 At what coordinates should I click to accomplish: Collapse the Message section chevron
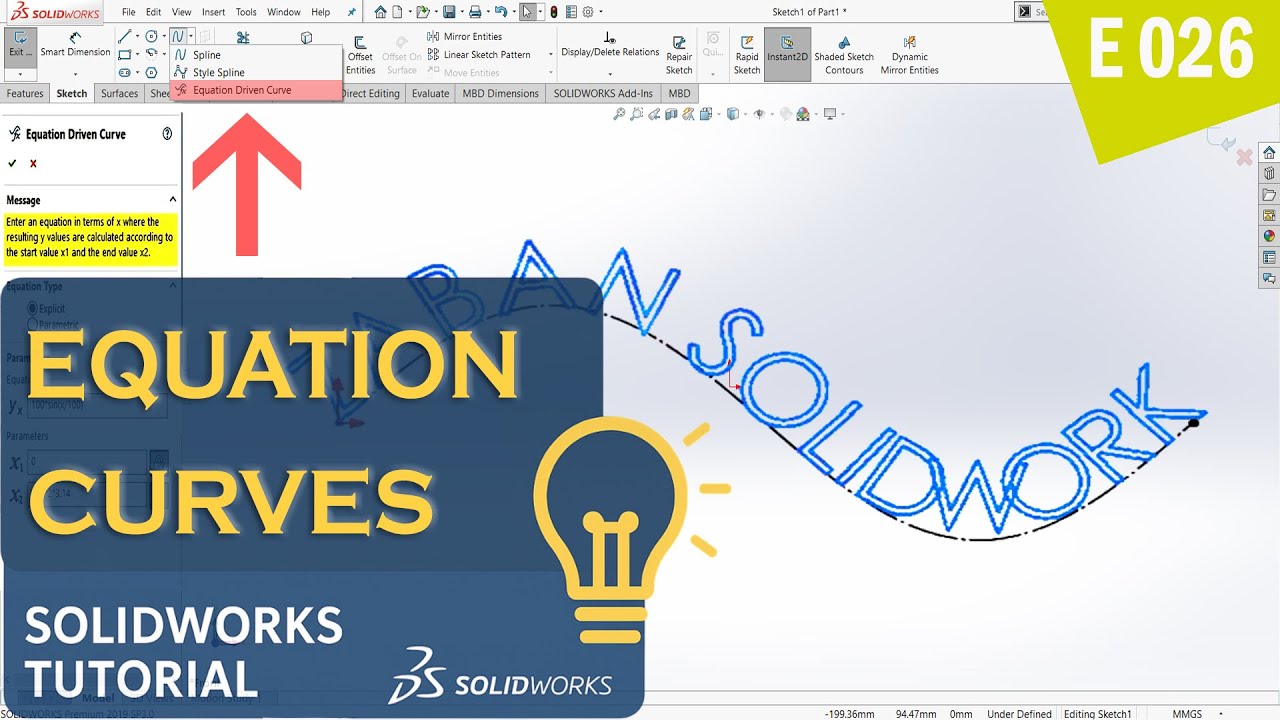[x=172, y=200]
